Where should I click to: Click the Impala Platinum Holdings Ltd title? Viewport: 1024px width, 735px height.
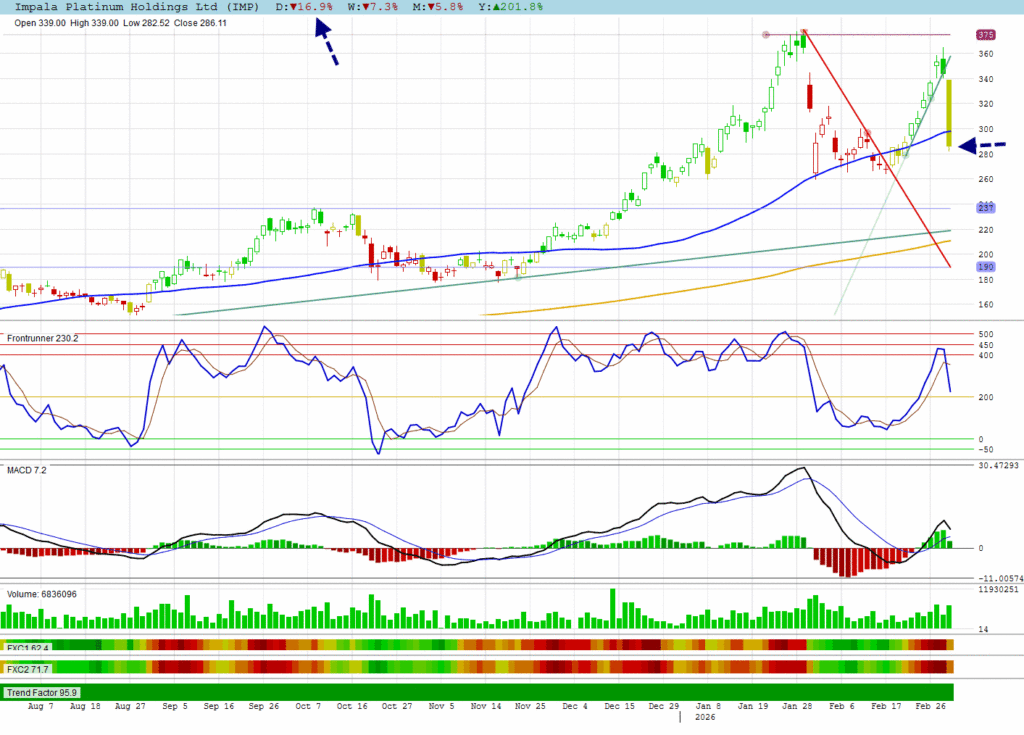coord(133,7)
